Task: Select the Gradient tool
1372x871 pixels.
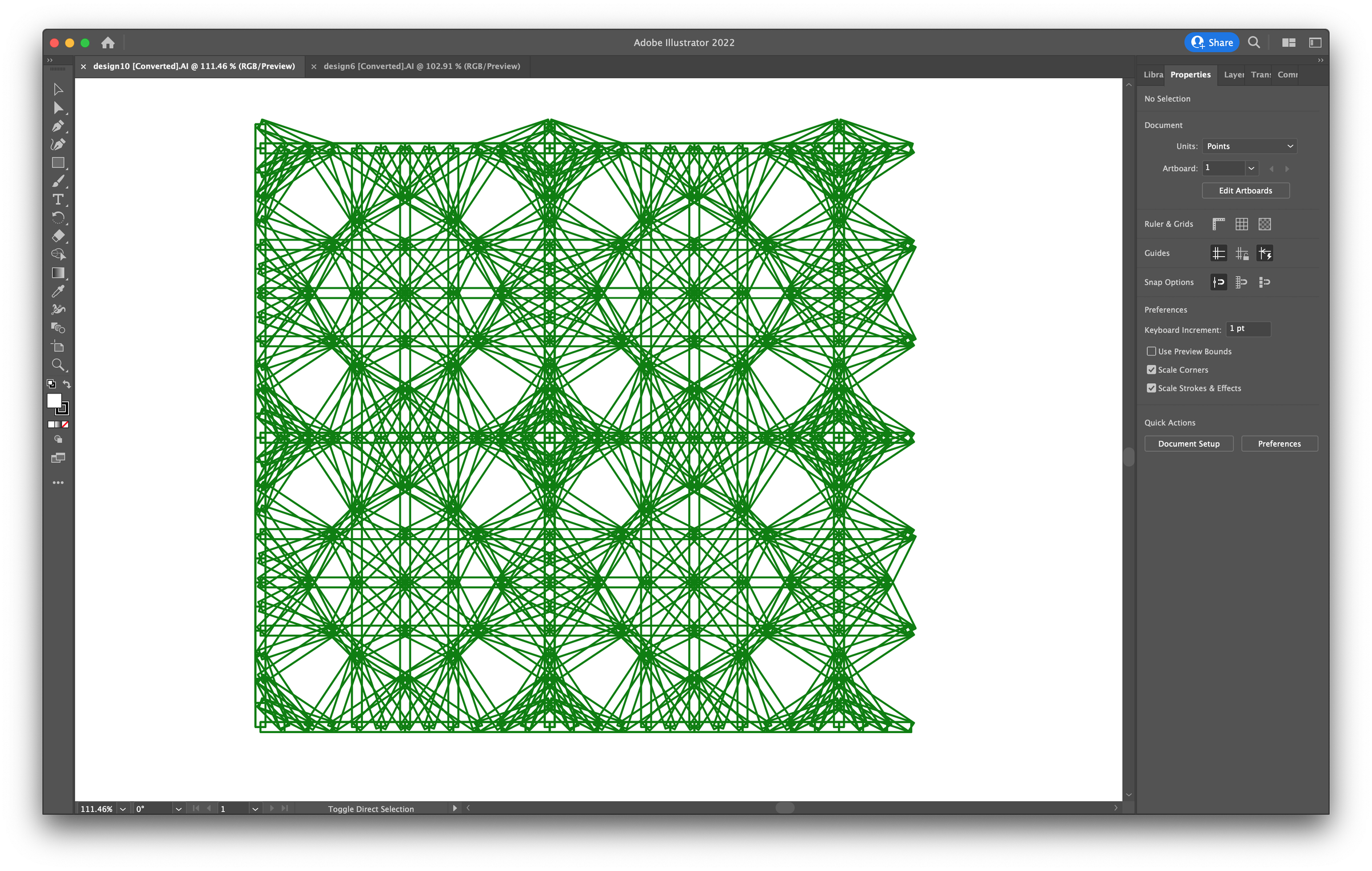Action: [x=59, y=271]
